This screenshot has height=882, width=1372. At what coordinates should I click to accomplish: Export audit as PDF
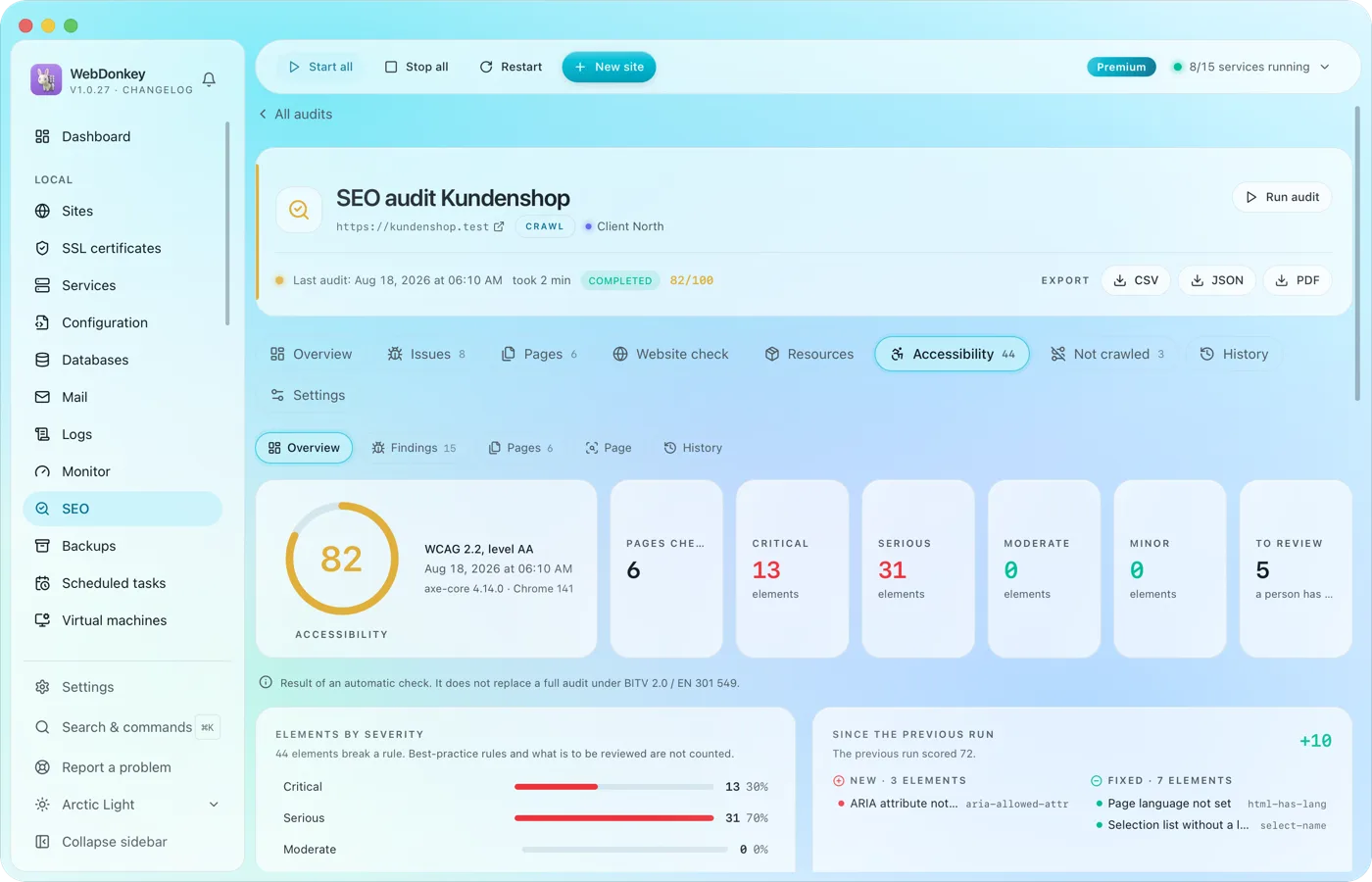(1297, 280)
